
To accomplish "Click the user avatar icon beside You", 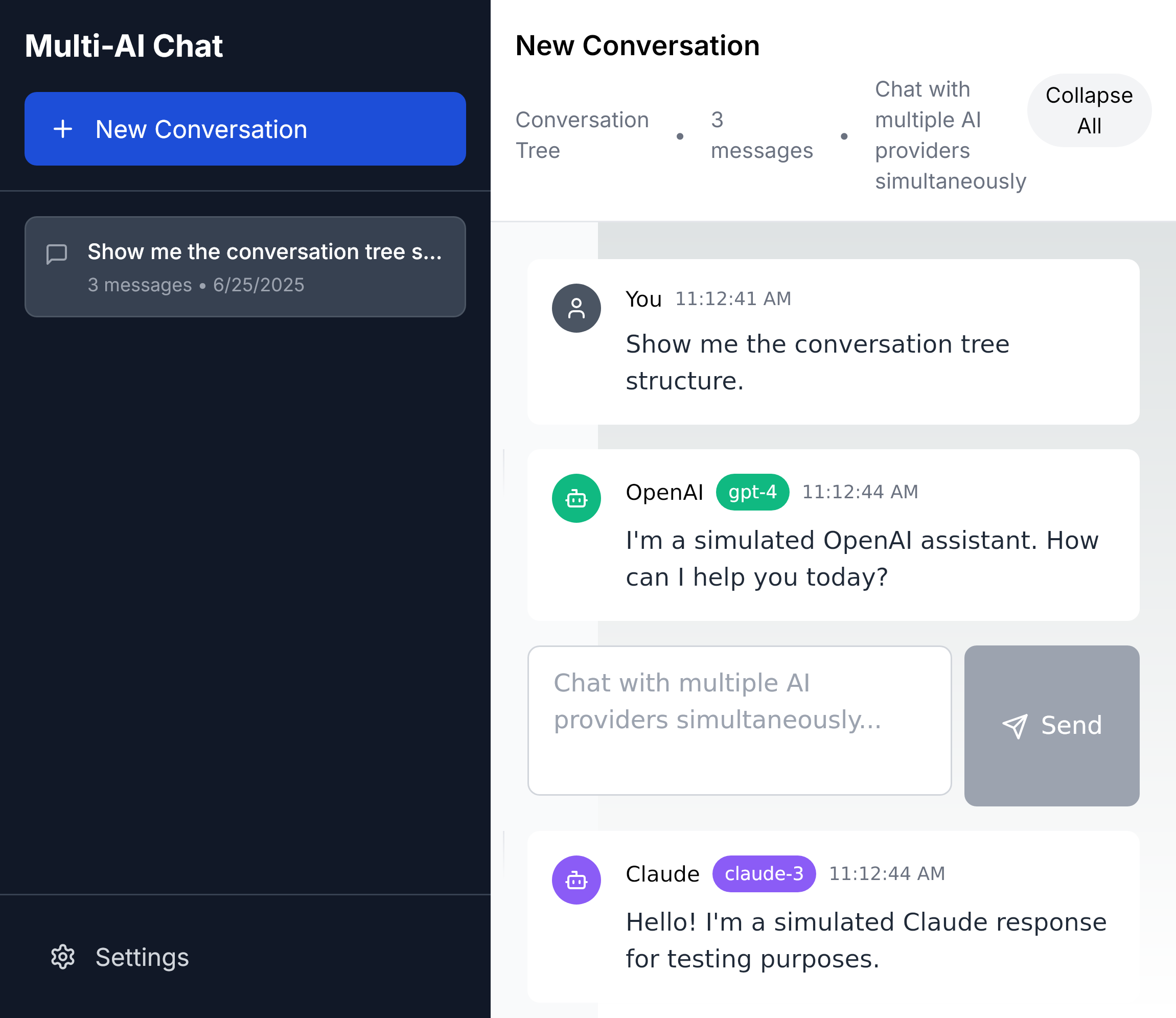I will (576, 308).
